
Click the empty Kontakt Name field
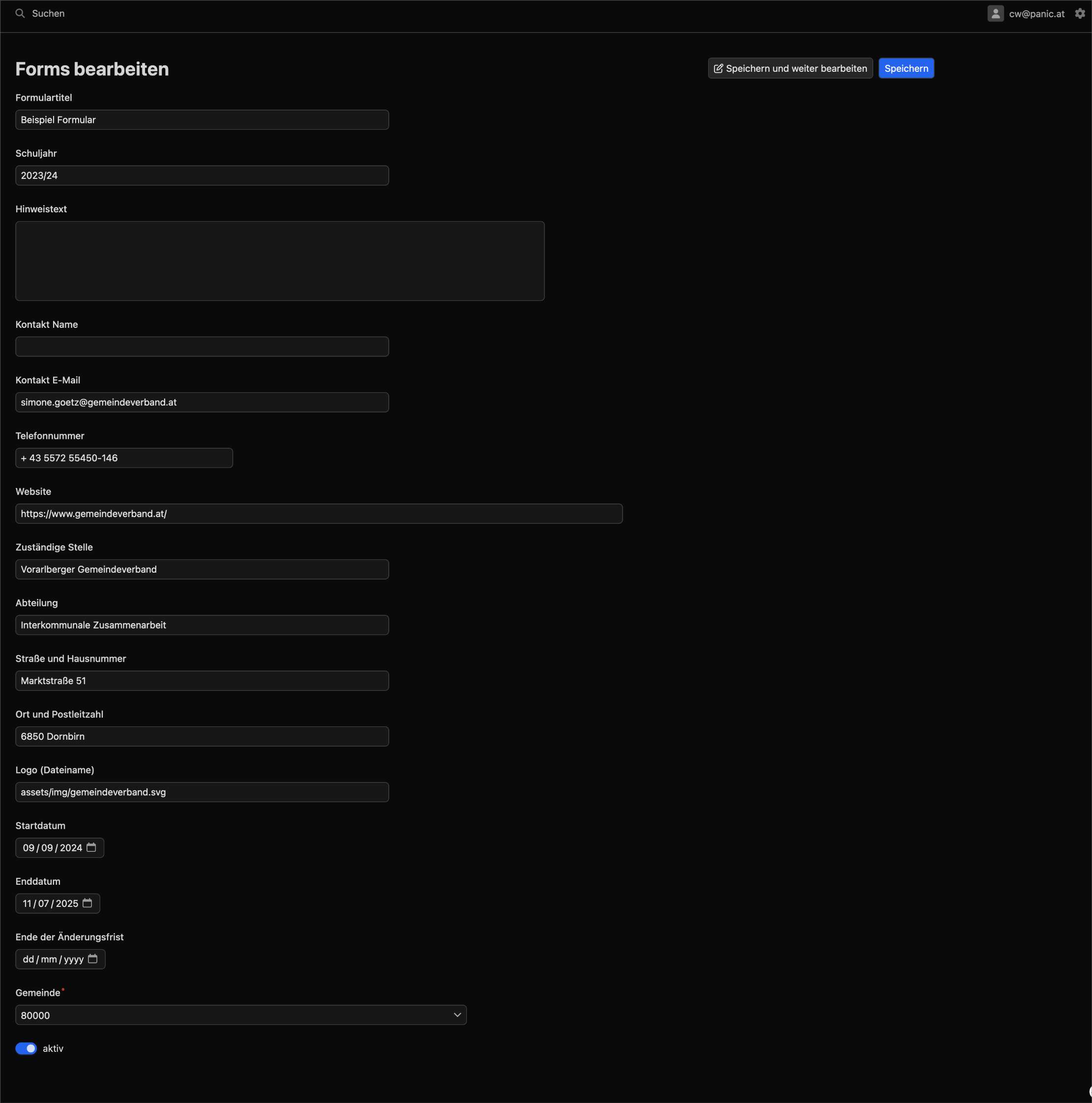tap(202, 347)
